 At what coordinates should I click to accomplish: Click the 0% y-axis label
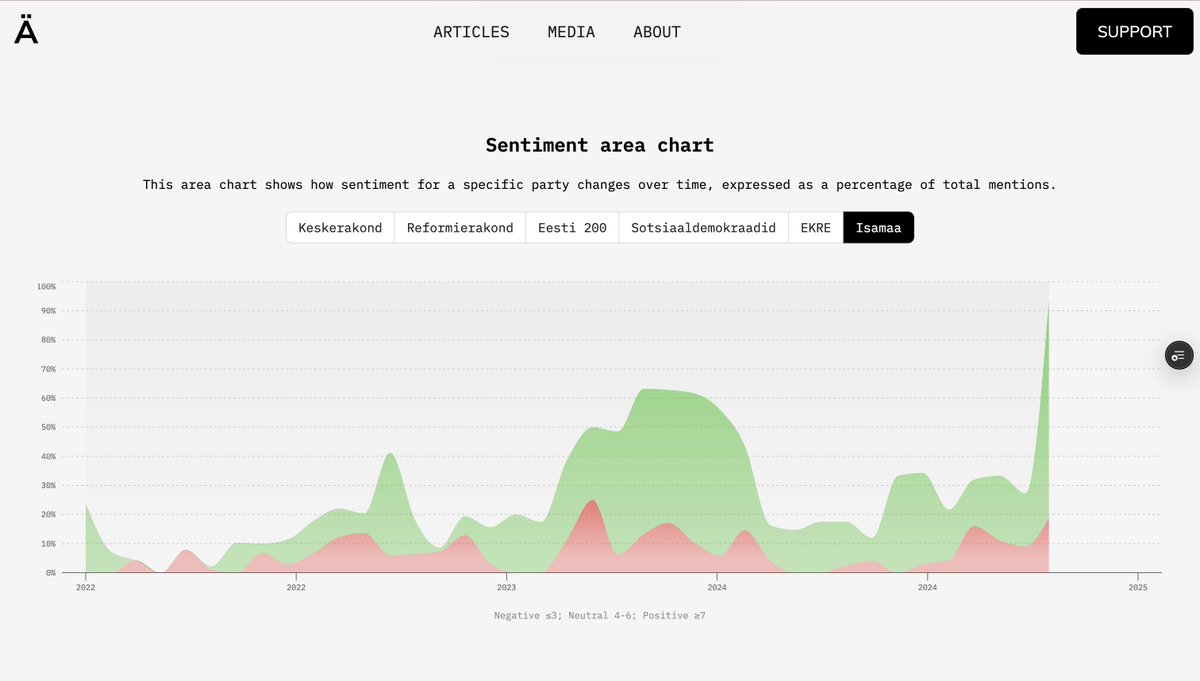coord(50,573)
